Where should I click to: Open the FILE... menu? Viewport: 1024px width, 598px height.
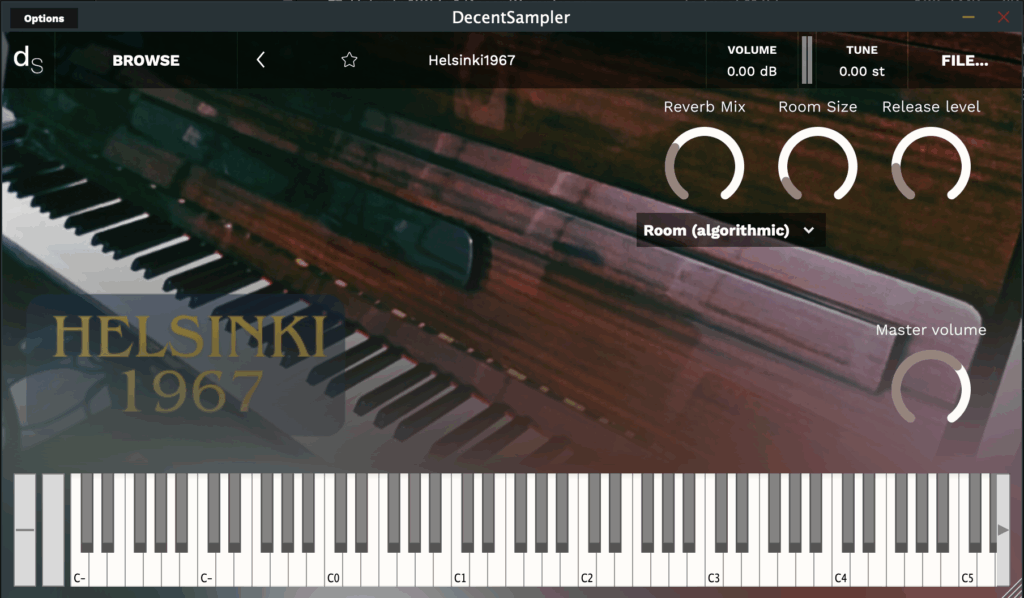point(964,60)
